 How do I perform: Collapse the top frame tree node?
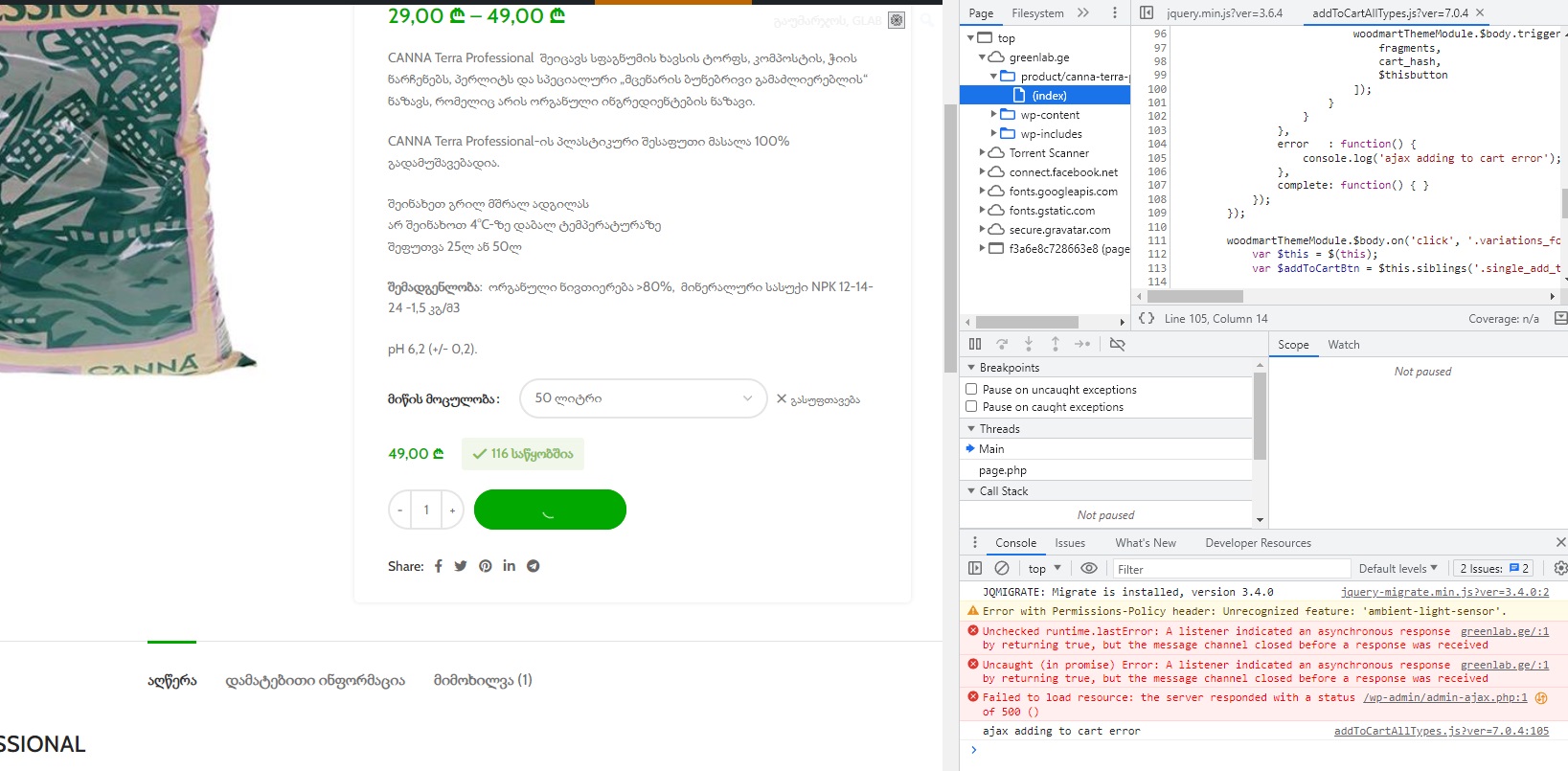(x=970, y=38)
